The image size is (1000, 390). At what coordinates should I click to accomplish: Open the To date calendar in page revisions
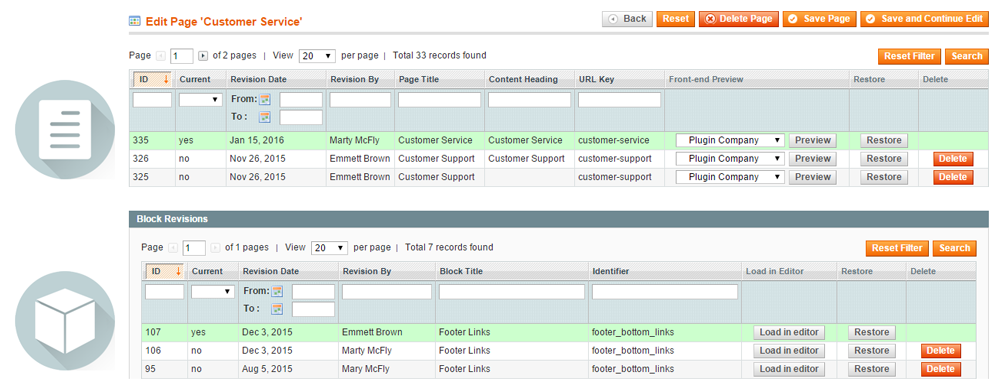click(x=265, y=117)
